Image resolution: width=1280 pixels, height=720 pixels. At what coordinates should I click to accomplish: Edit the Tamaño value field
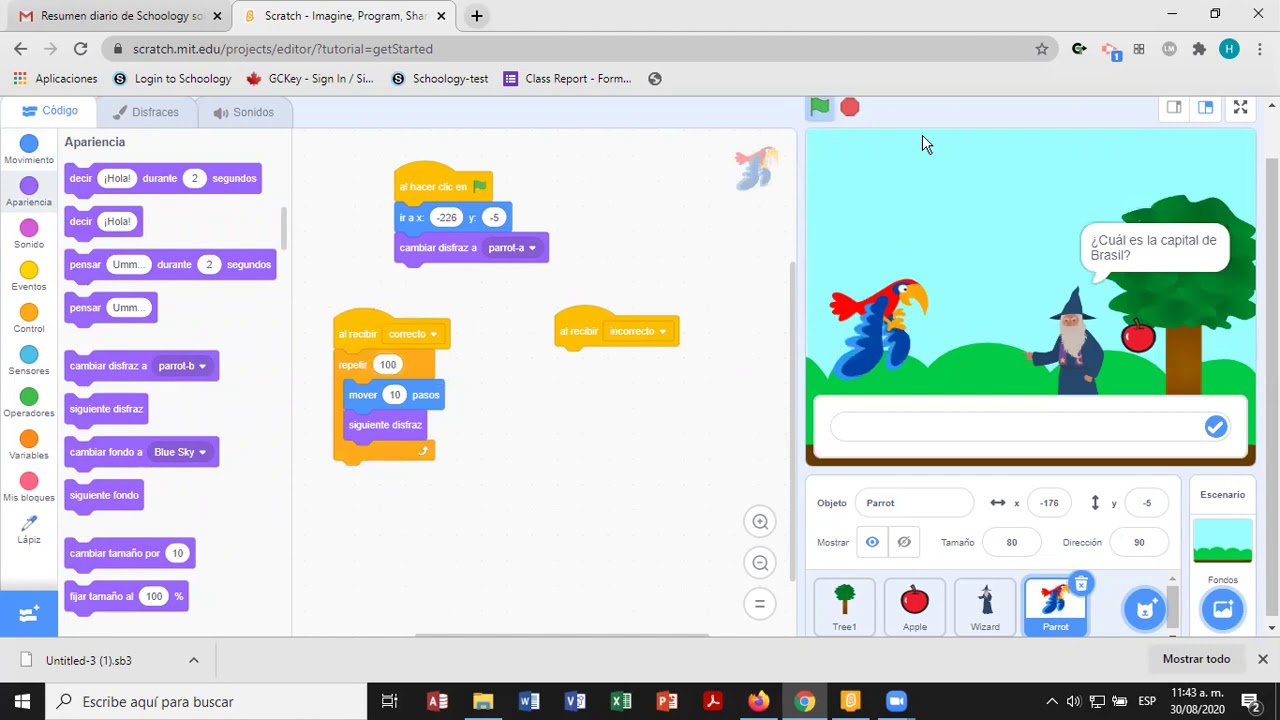pyautogui.click(x=1011, y=542)
